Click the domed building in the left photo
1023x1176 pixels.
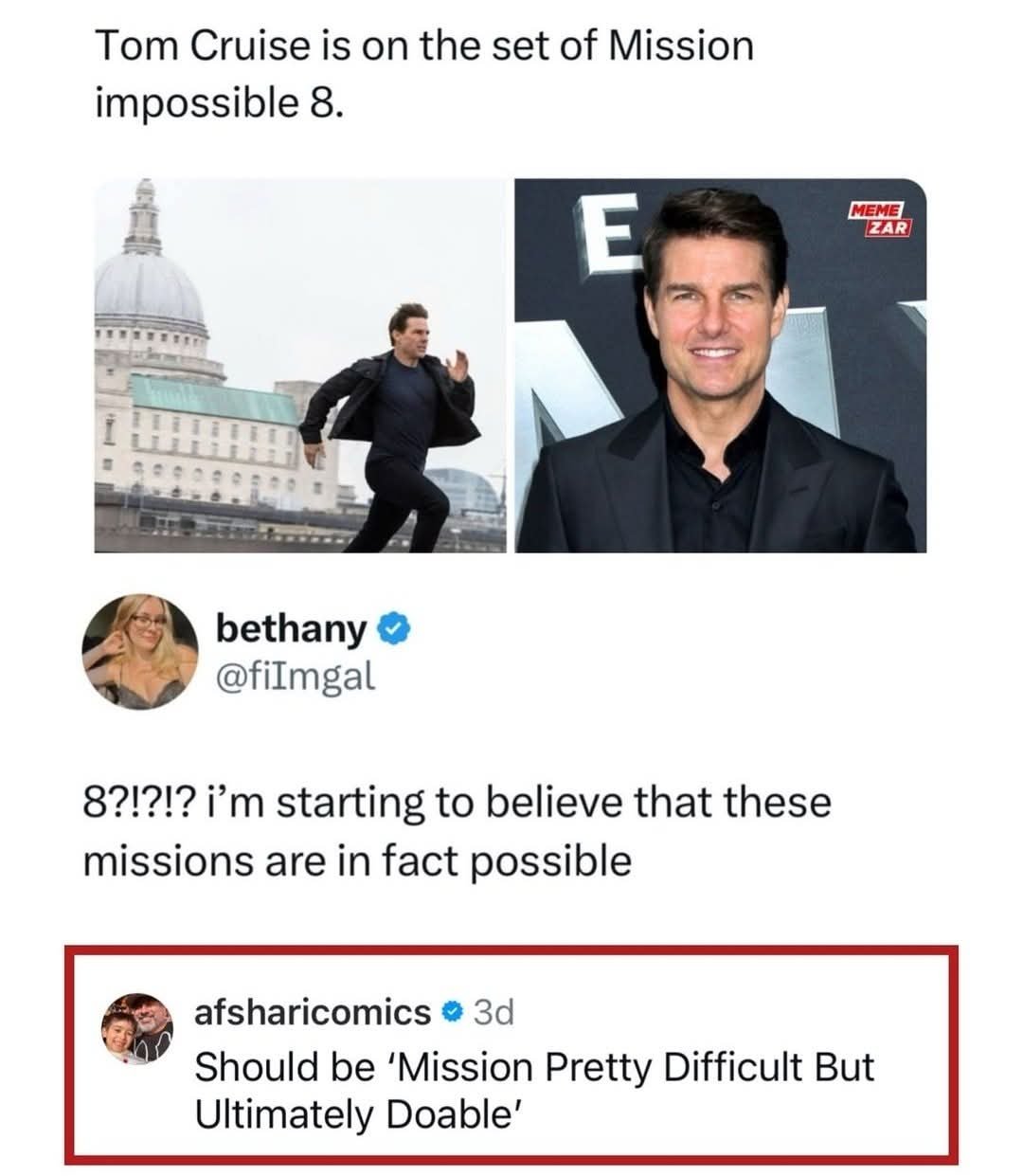pyautogui.click(x=152, y=284)
